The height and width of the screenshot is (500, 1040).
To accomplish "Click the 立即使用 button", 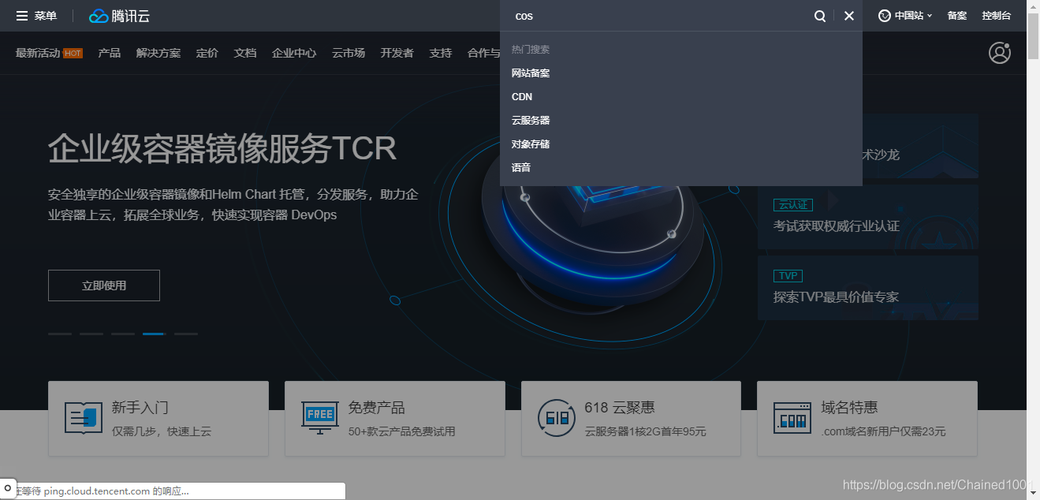I will point(104,286).
